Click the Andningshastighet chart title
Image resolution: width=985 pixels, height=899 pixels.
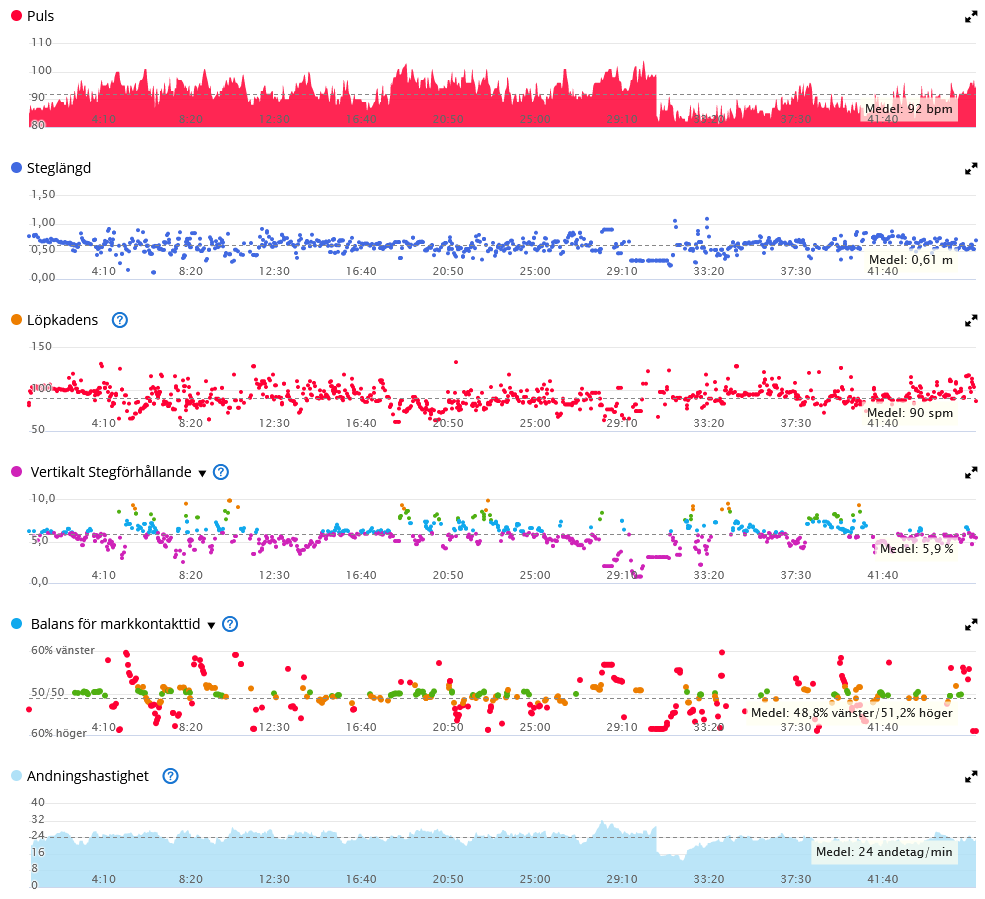(88, 776)
